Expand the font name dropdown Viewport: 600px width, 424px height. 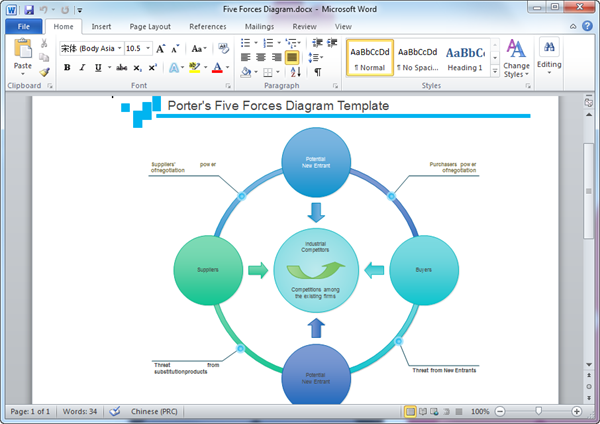click(x=120, y=48)
